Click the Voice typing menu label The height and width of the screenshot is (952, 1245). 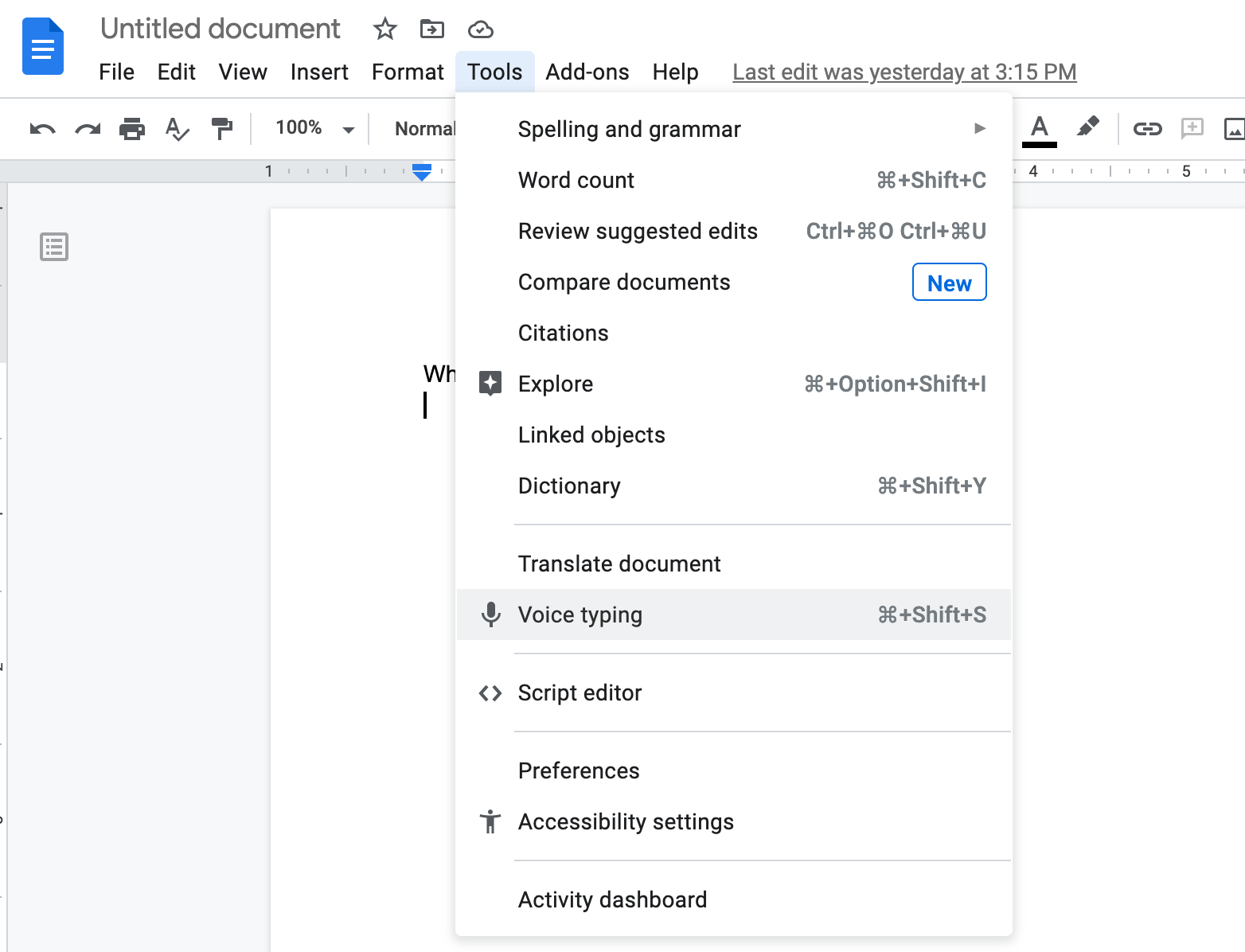click(x=580, y=615)
